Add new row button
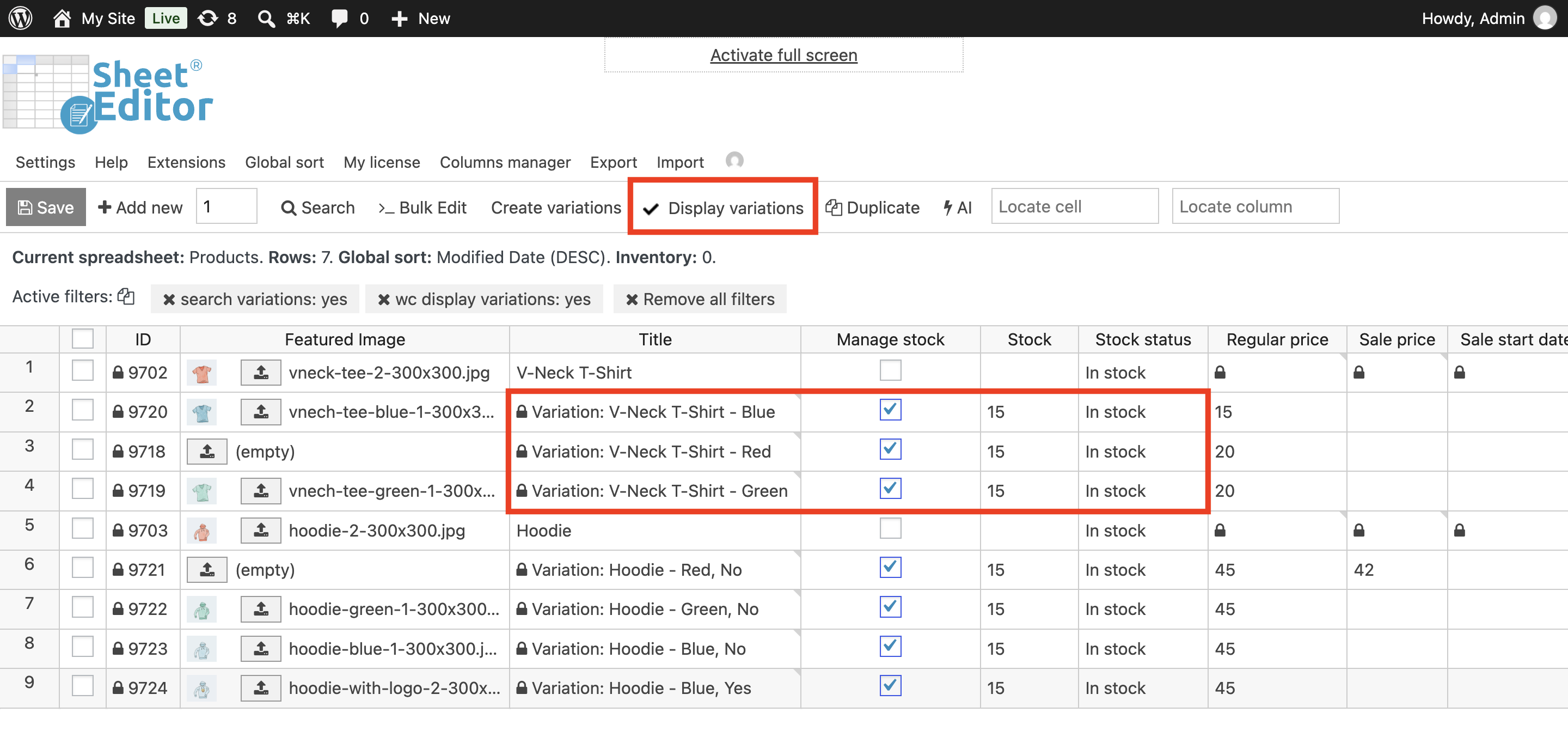The width and height of the screenshot is (1568, 743). [140, 208]
